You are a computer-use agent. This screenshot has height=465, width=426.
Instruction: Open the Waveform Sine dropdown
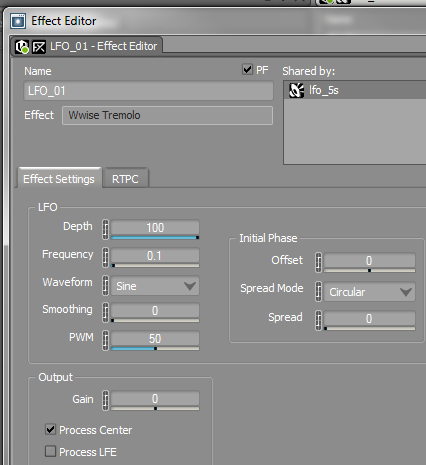point(155,286)
